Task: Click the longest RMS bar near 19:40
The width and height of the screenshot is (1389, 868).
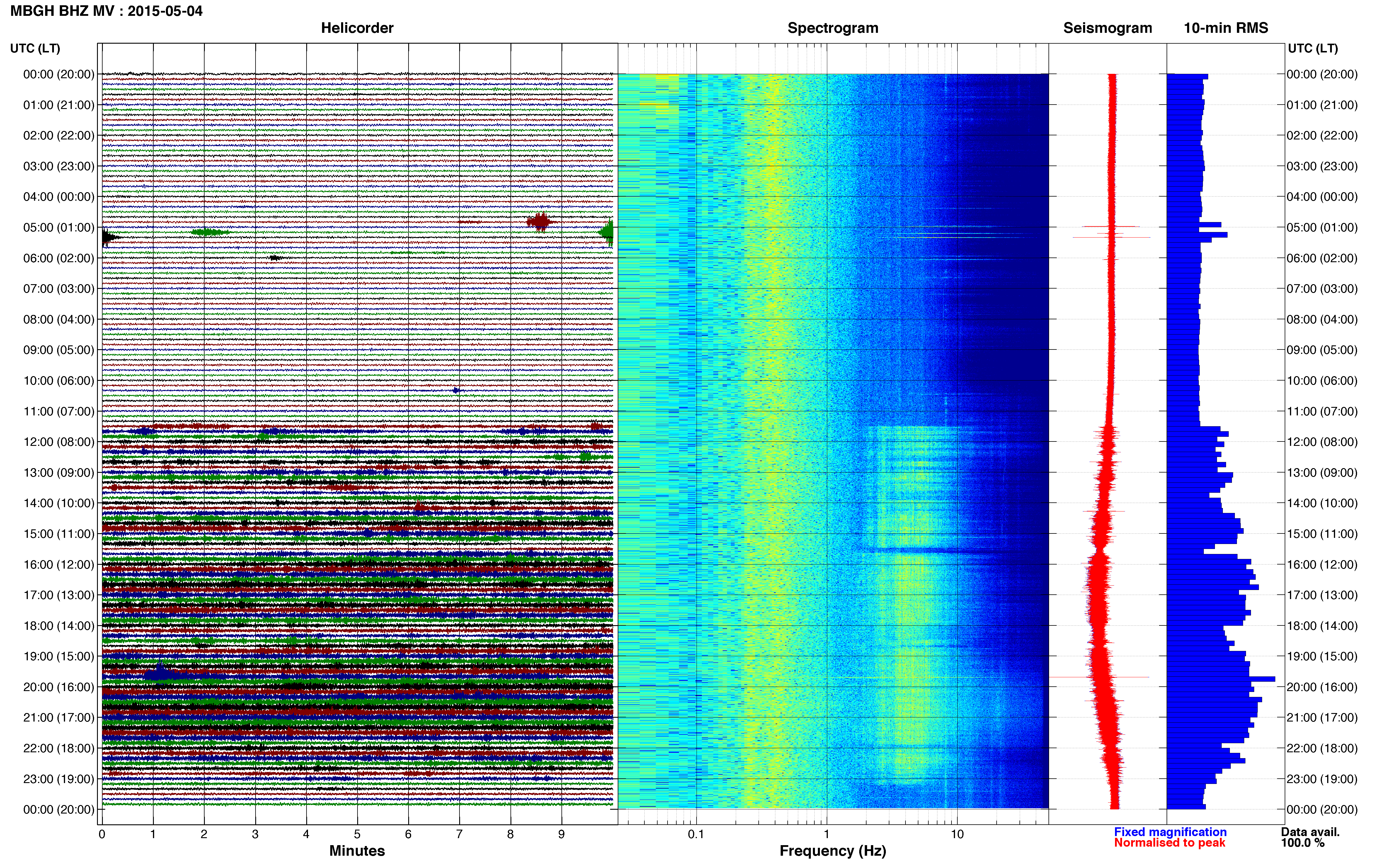Action: [x=1221, y=679]
